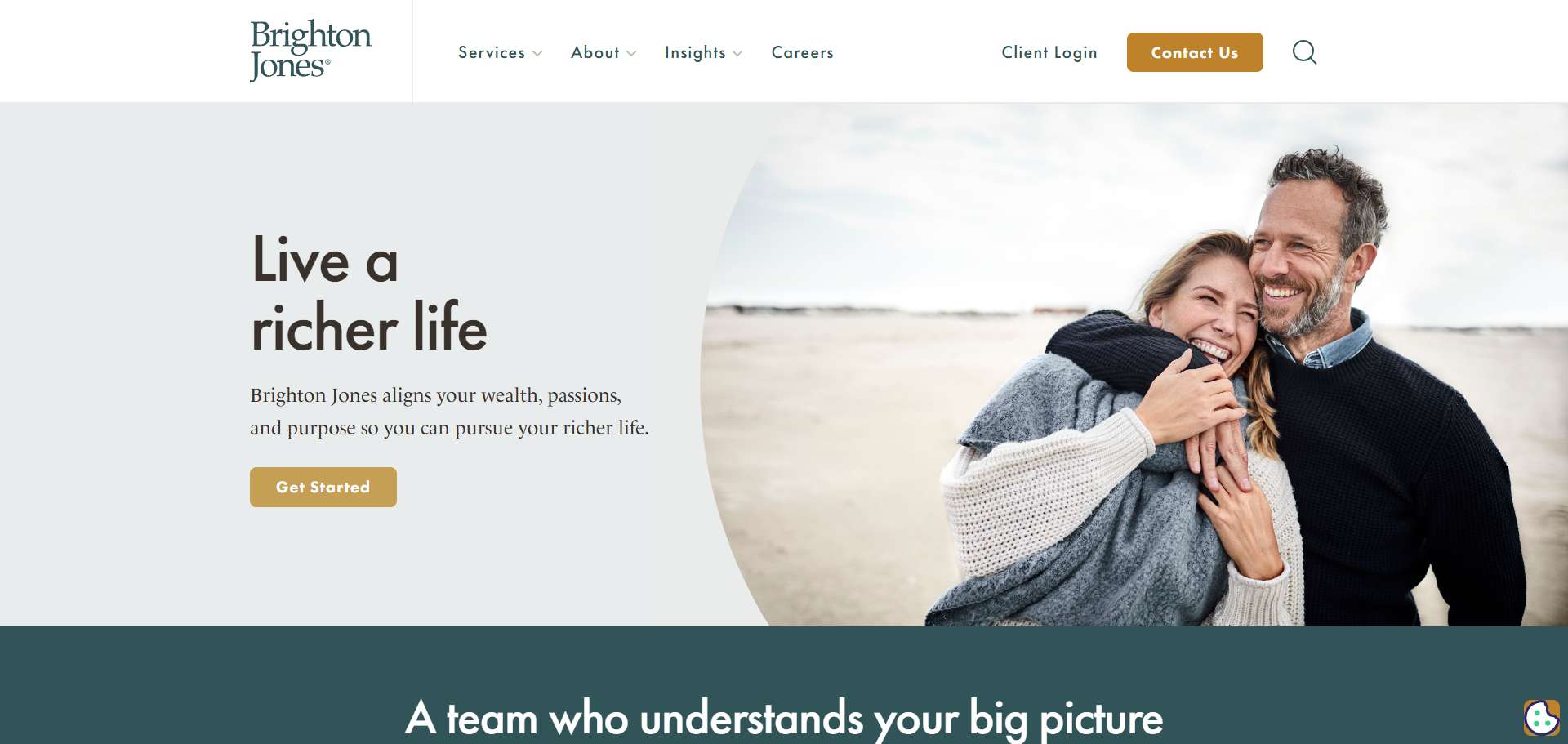Image resolution: width=1568 pixels, height=744 pixels.
Task: Click the Brighton Jones tagline paragraph
Action: (x=449, y=412)
